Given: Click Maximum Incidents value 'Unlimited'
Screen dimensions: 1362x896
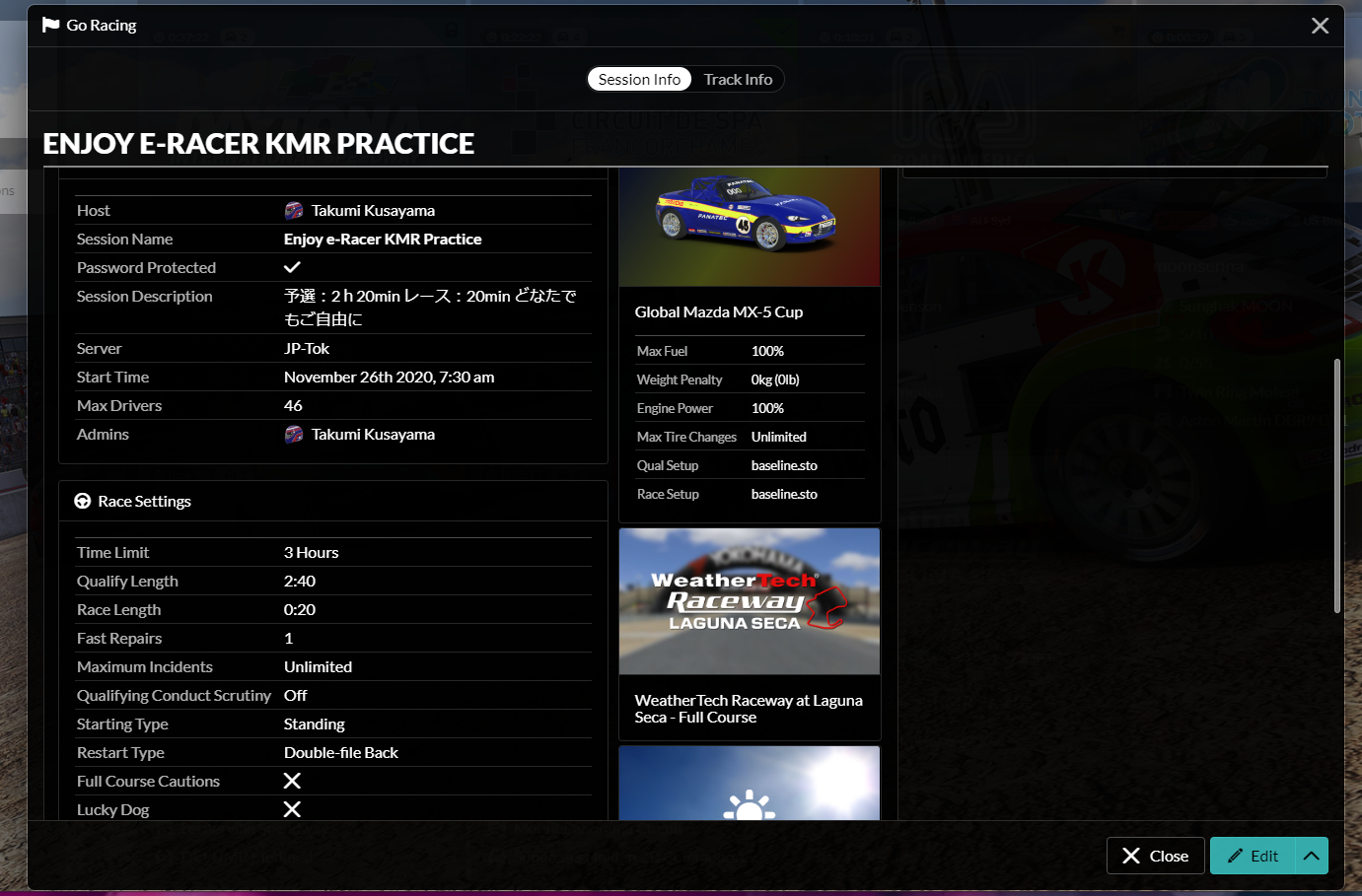Looking at the screenshot, I should point(318,666).
